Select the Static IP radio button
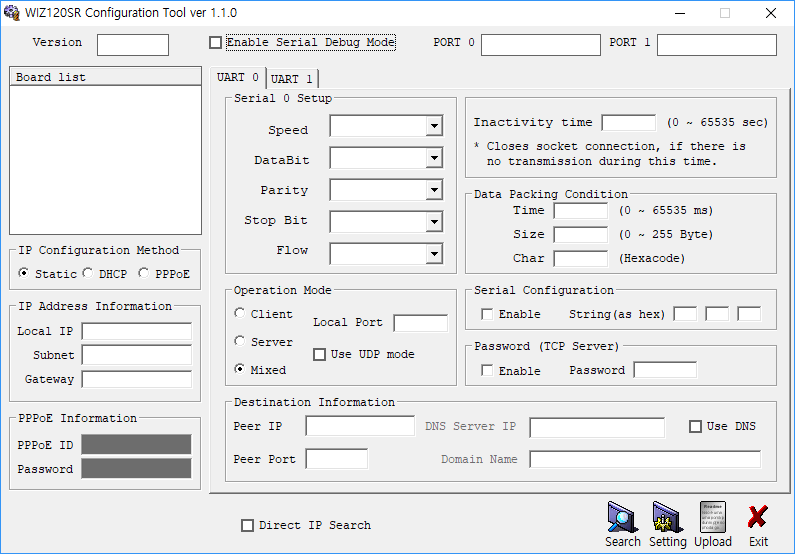The height and width of the screenshot is (554, 795). (x=24, y=273)
